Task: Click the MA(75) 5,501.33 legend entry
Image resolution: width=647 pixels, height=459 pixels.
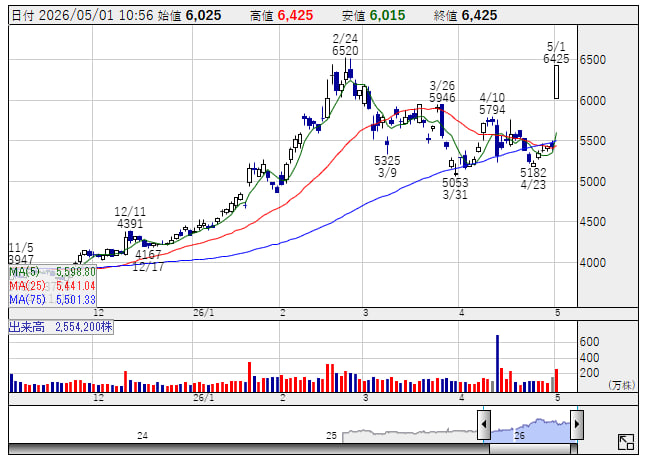Action: click(52, 299)
